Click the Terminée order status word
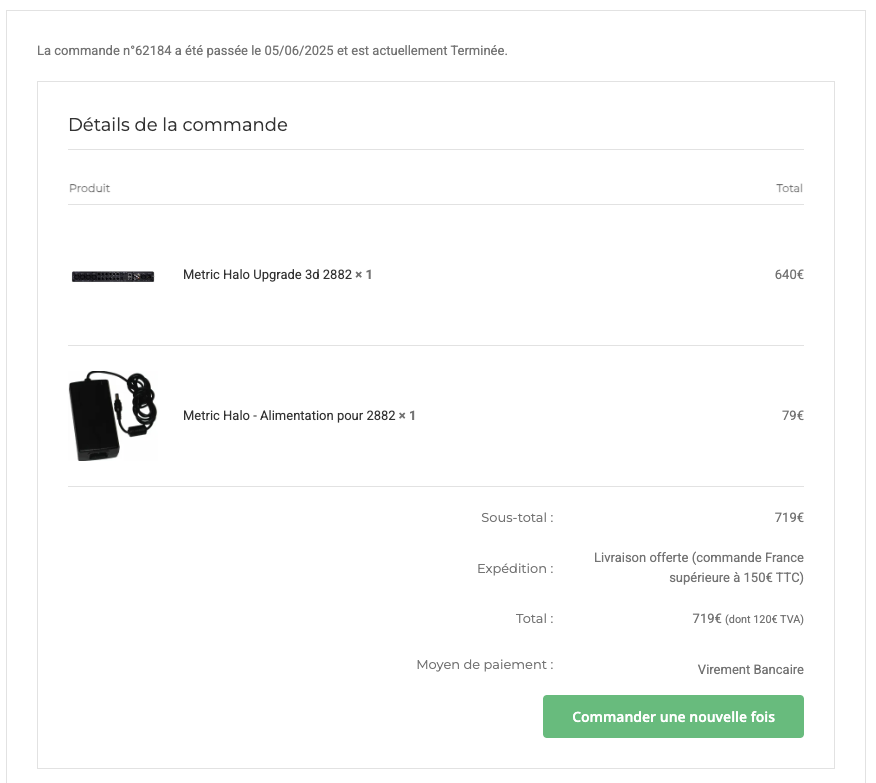The image size is (876, 783). pos(478,51)
